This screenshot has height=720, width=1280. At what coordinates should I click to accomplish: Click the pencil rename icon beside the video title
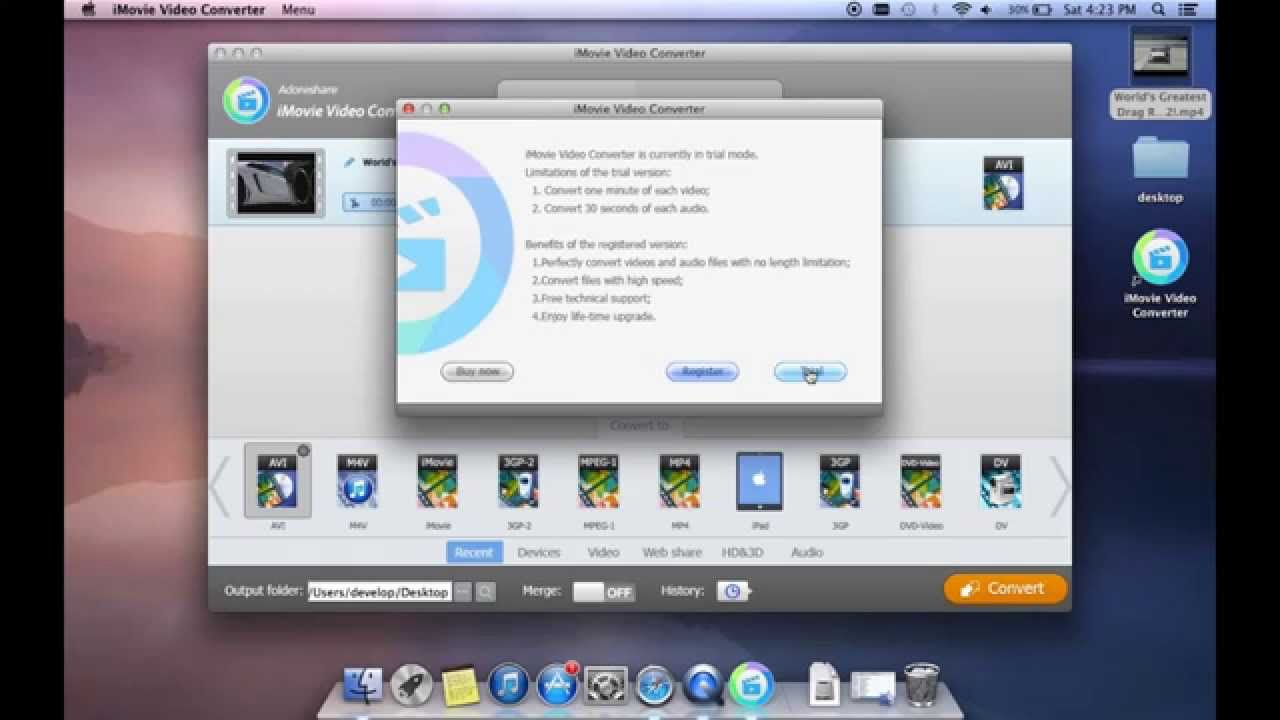point(350,162)
